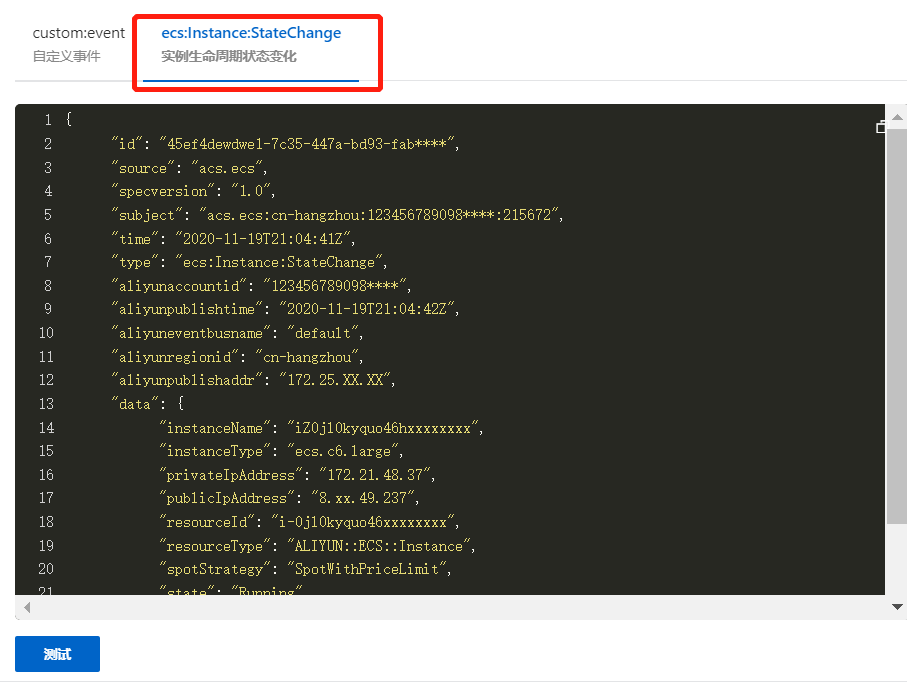
Task: Click line number 13 in the gutter
Action: tap(46, 404)
